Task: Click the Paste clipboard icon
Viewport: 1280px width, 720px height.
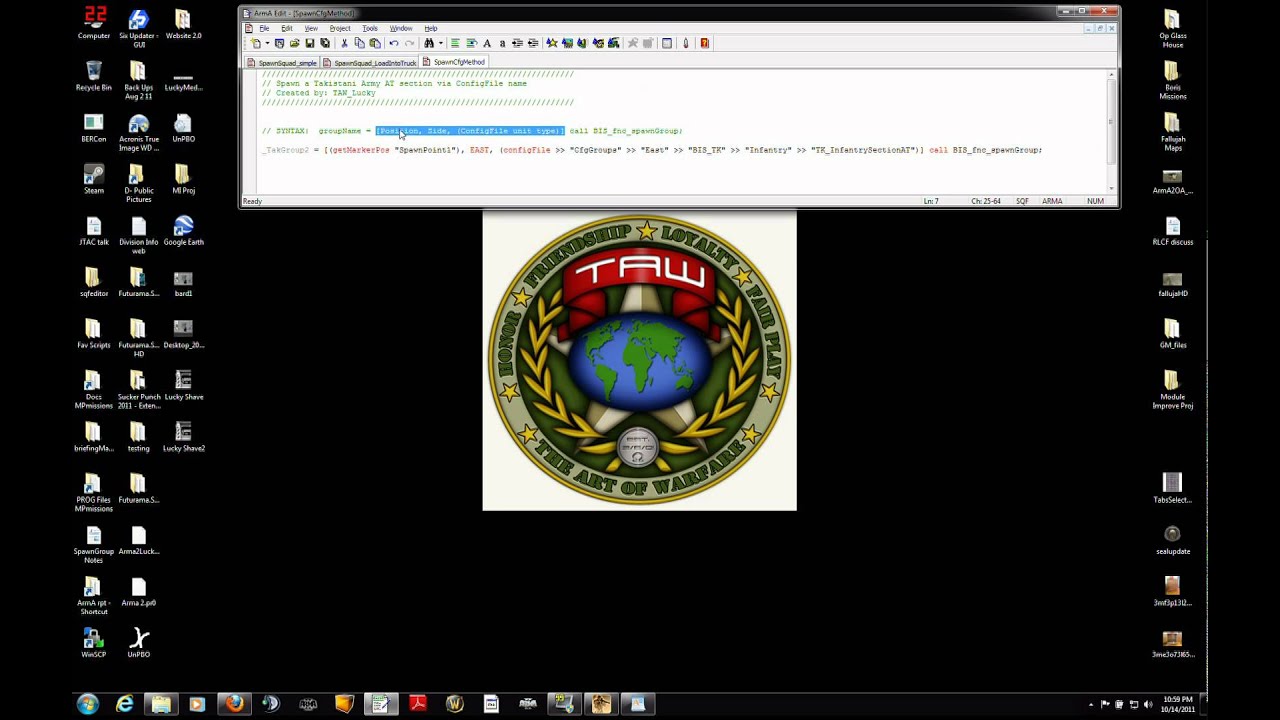Action: [375, 43]
